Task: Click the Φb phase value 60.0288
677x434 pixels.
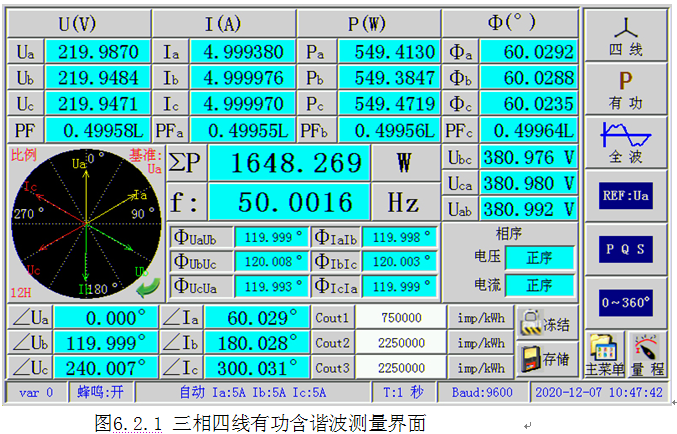Action: tap(529, 78)
